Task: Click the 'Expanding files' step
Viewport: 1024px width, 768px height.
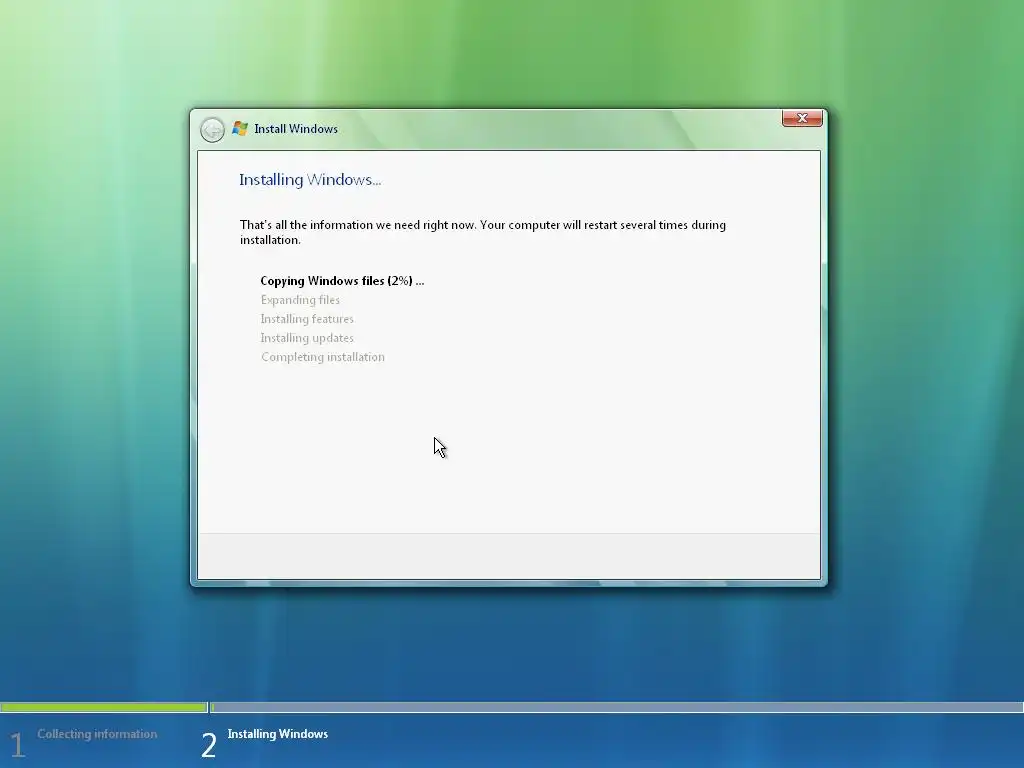Action: 300,300
